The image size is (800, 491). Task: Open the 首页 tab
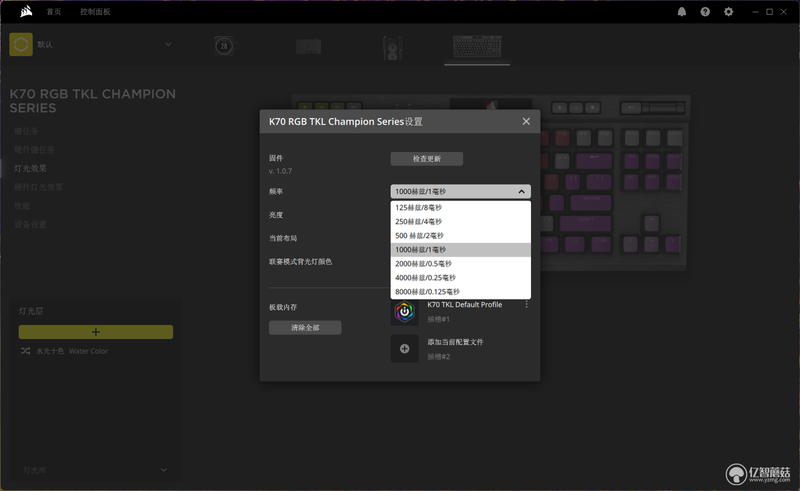(x=54, y=12)
